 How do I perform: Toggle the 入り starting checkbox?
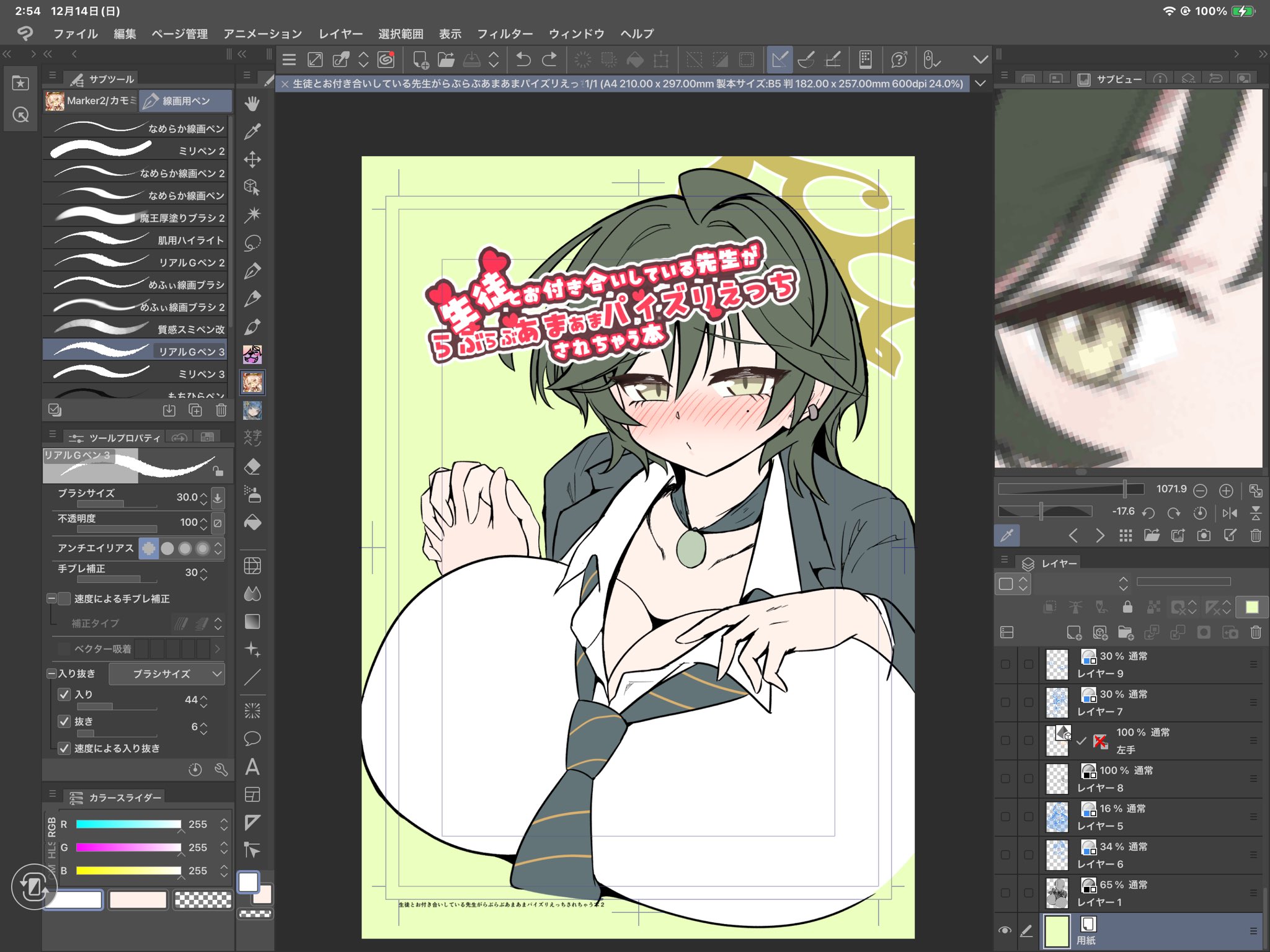(64, 695)
